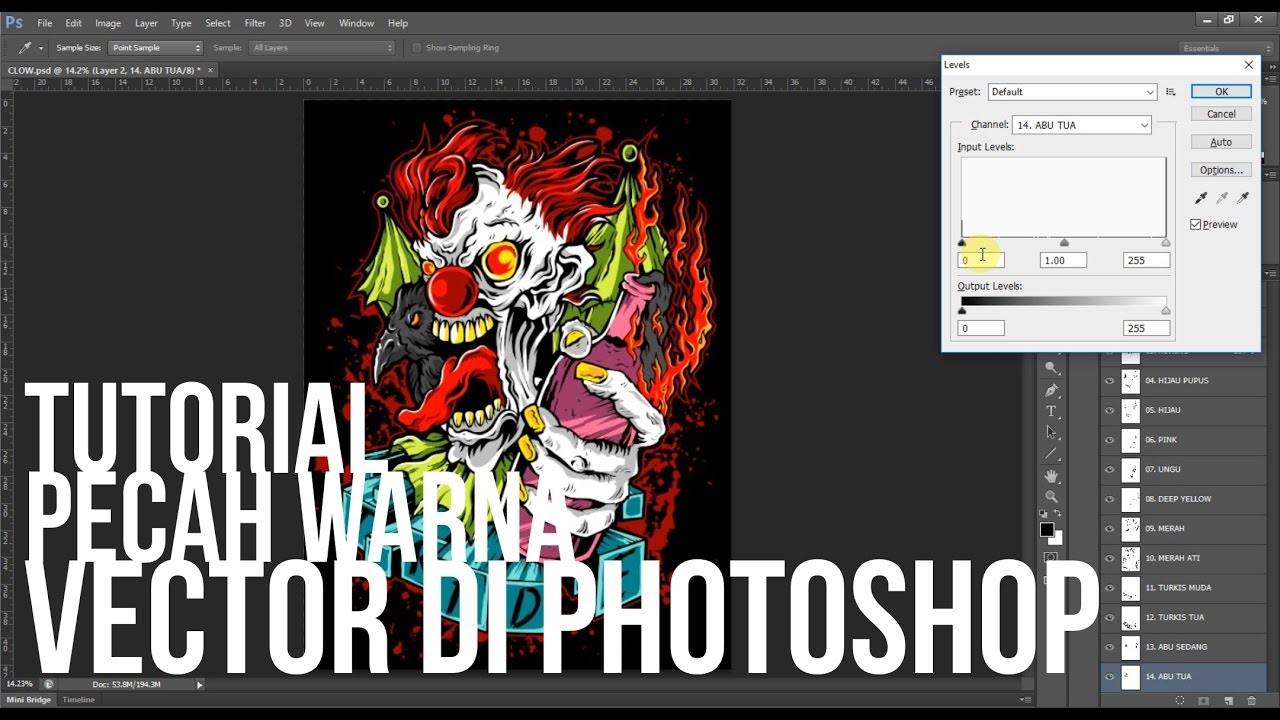The width and height of the screenshot is (1280, 720).
Task: Select the Pen tool
Action: pyautogui.click(x=1051, y=390)
